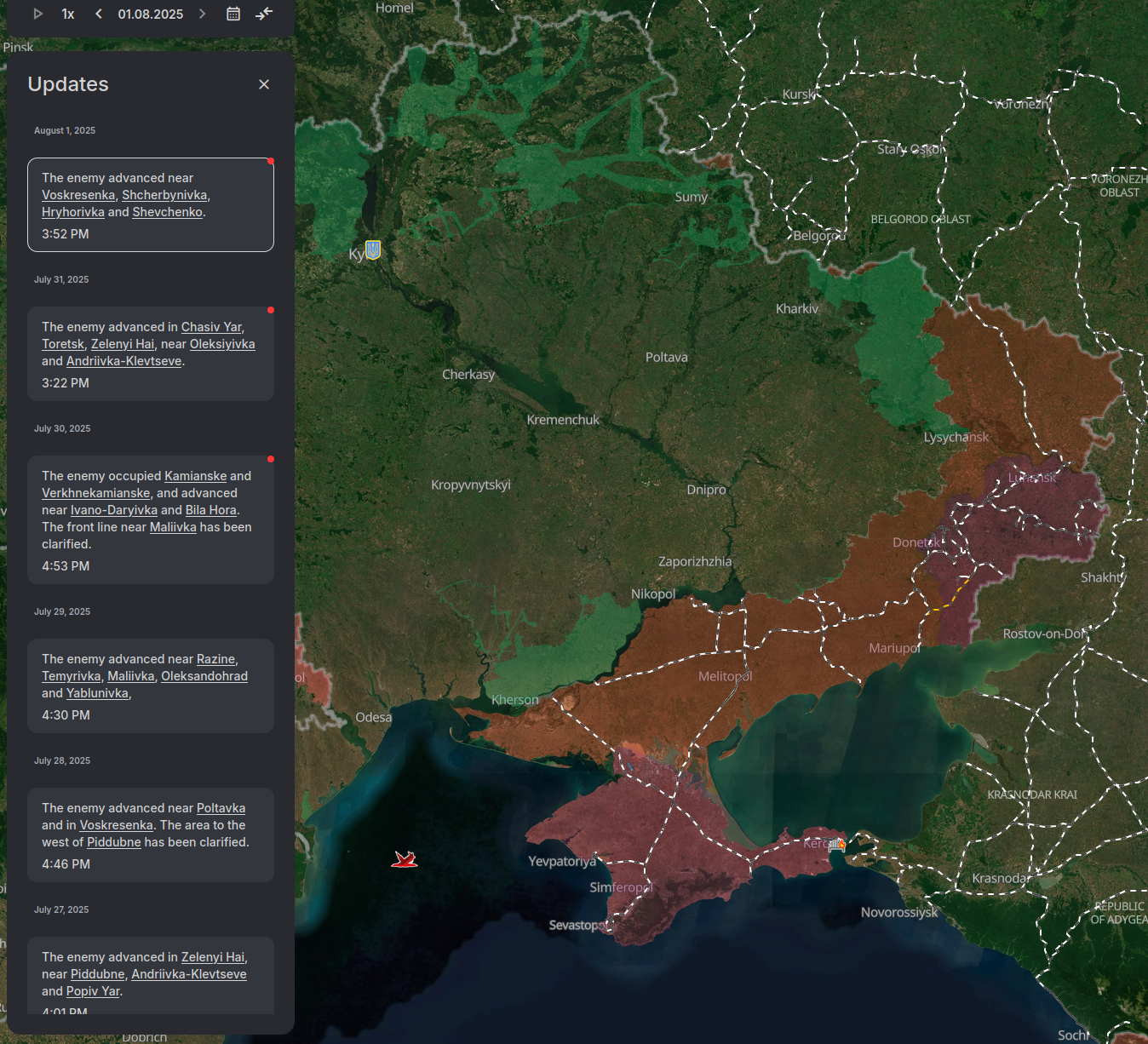The image size is (1148, 1044).
Task: Open the Kamianske link
Action: (x=196, y=476)
